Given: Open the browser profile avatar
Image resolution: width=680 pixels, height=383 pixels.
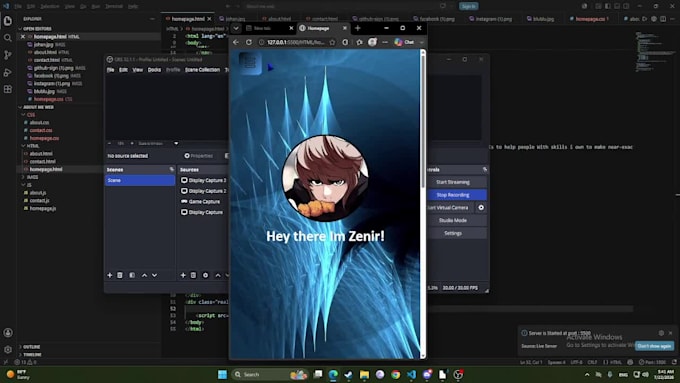Looking at the screenshot, I should pos(372,42).
